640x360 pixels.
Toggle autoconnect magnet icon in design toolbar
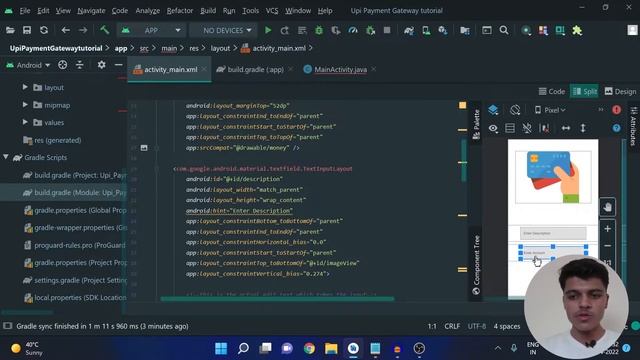527,128
